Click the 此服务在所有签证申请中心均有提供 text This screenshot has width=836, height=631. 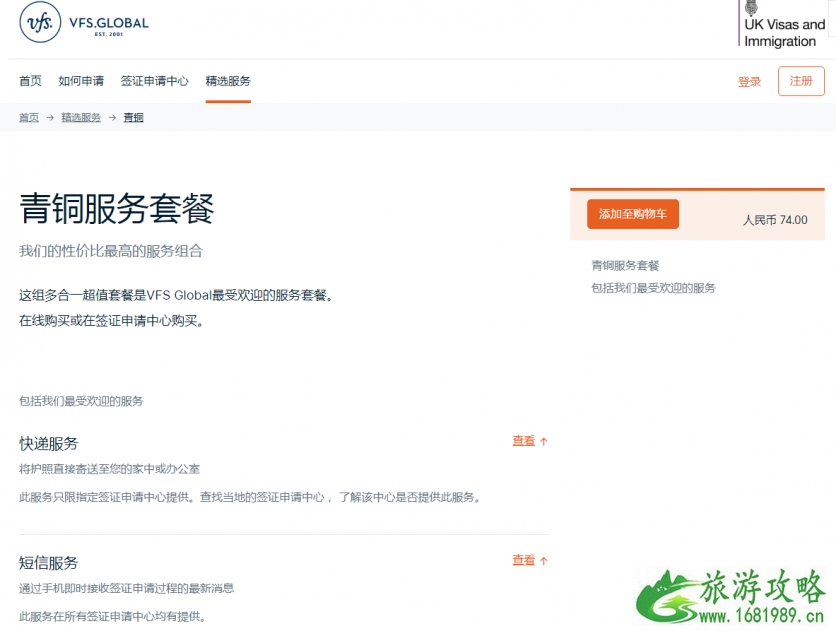[x=112, y=617]
